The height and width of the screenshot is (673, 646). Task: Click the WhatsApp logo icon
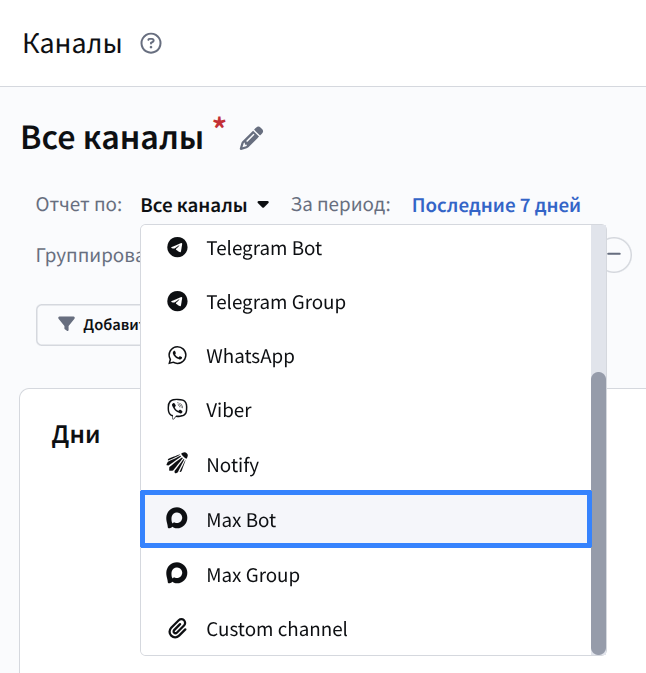177,356
